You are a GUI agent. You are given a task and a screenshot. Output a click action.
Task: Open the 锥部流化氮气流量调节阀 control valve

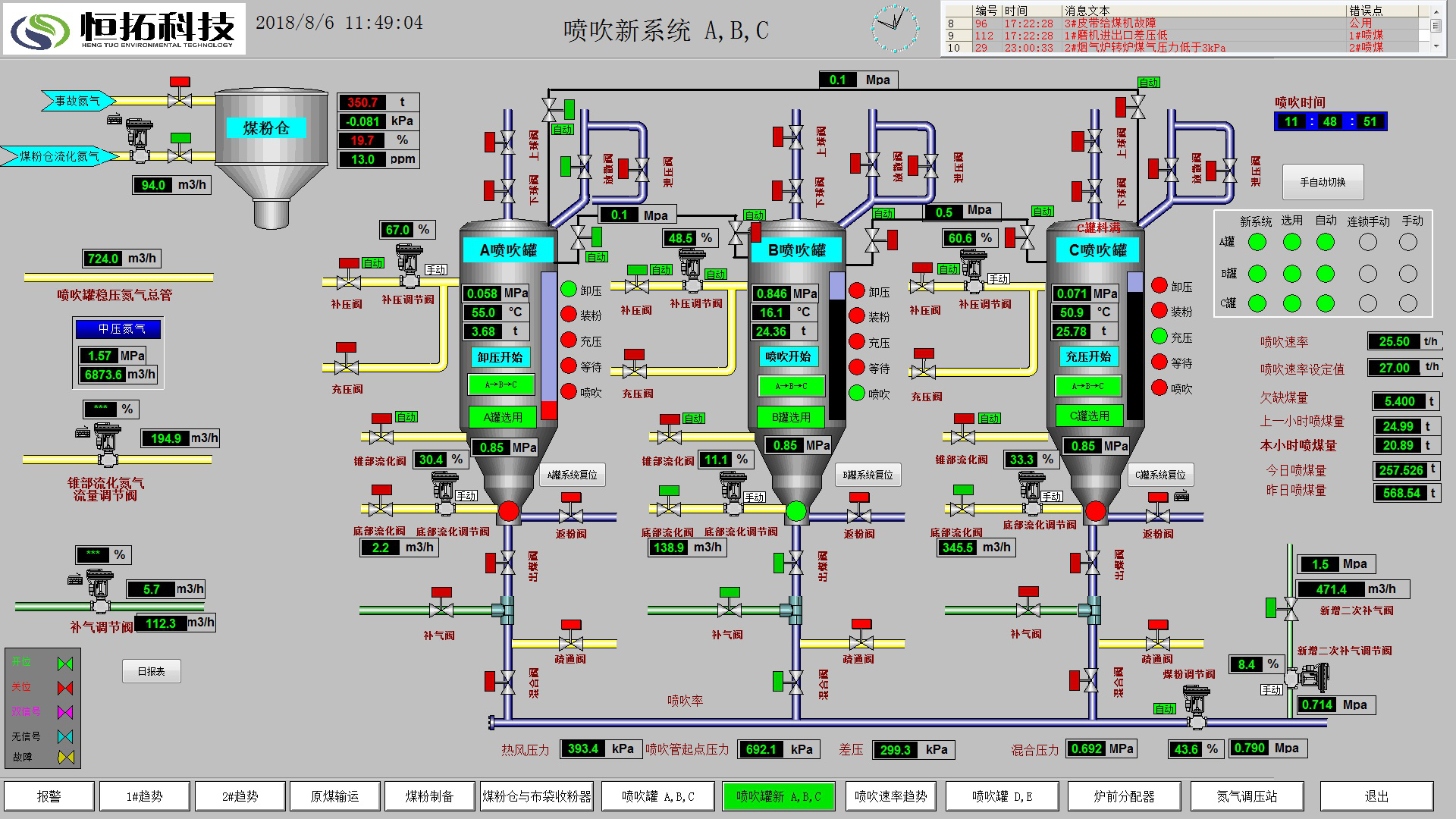pos(107,444)
